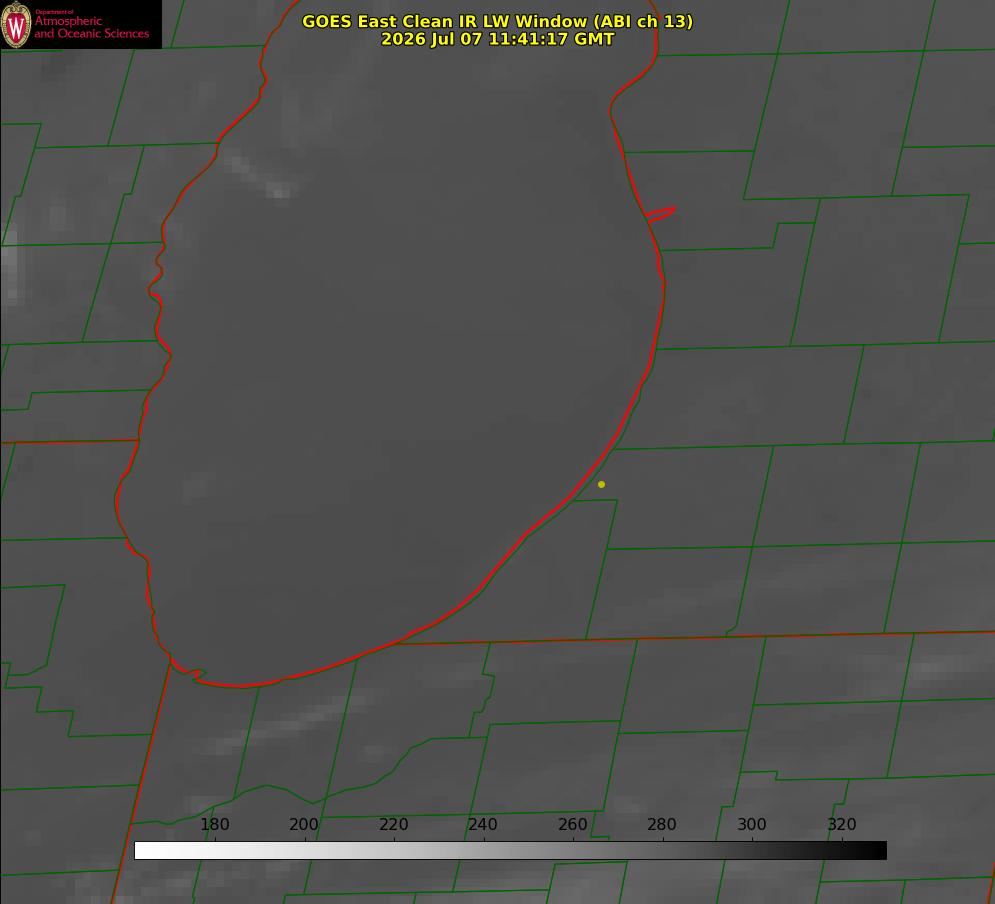995x904 pixels.
Task: Click the 240 tick label on colorbar
Action: coord(483,824)
